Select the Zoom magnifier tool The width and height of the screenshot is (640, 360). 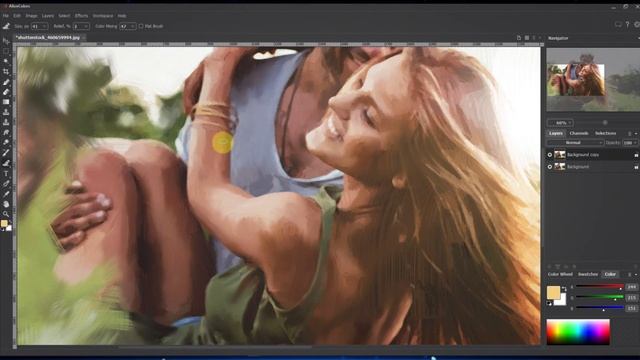6,214
